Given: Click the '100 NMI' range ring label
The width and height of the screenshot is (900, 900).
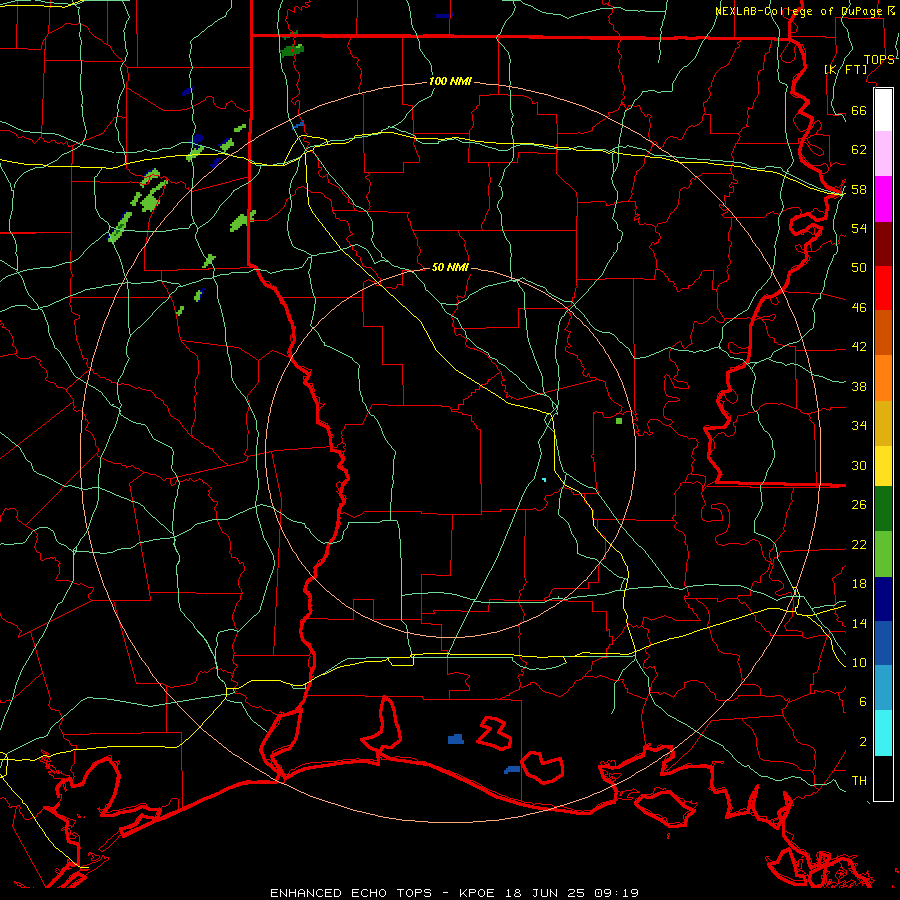Looking at the screenshot, I should tap(450, 82).
